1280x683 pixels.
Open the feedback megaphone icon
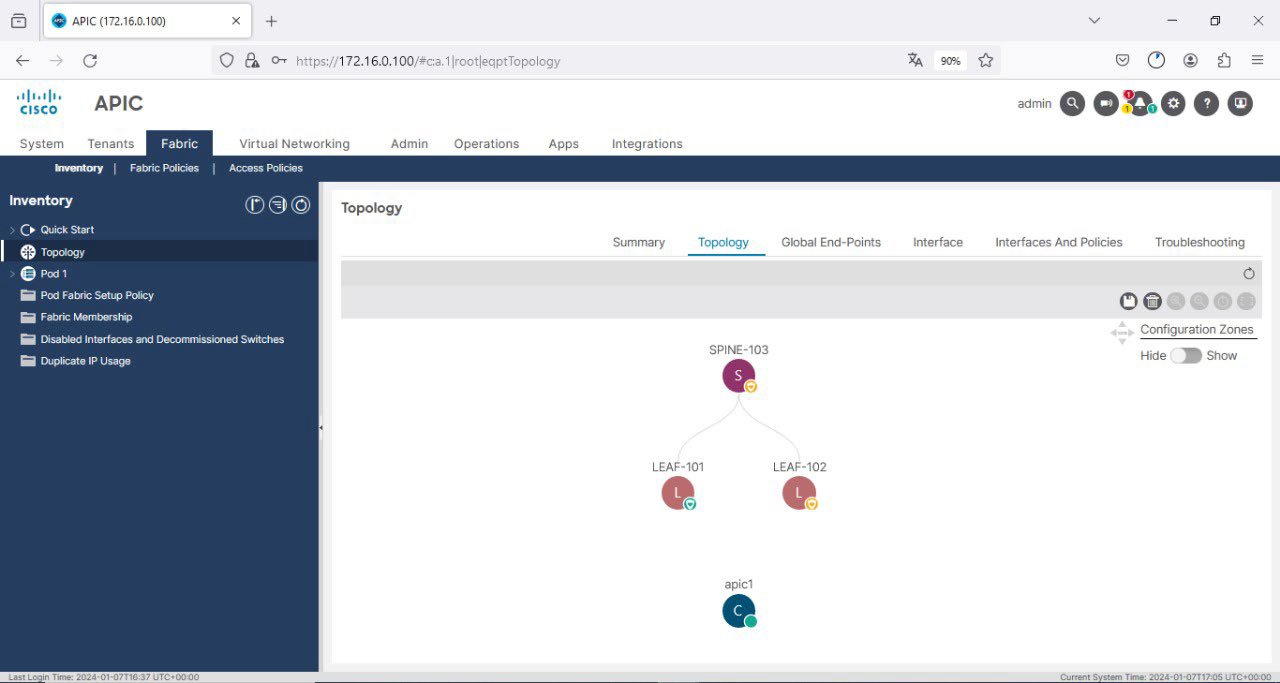tap(1105, 103)
